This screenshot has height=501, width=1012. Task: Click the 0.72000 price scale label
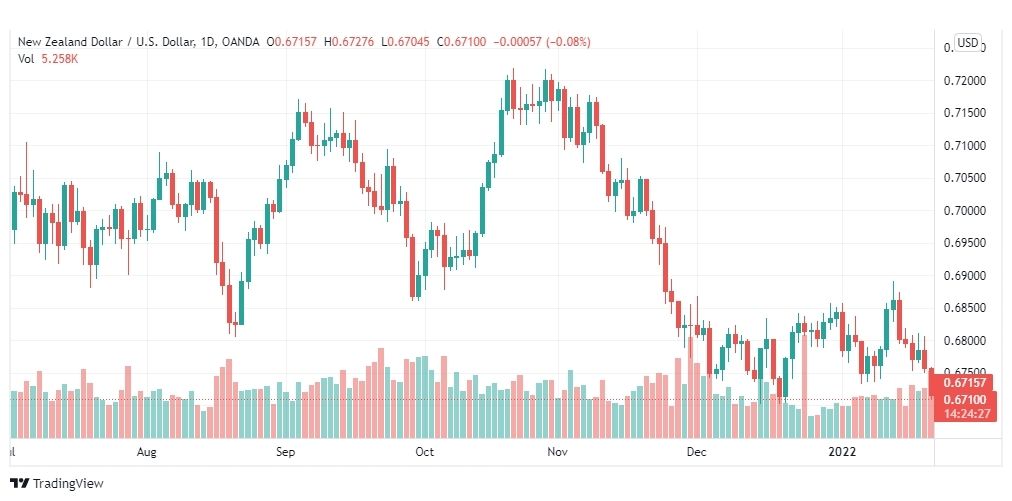tap(965, 81)
